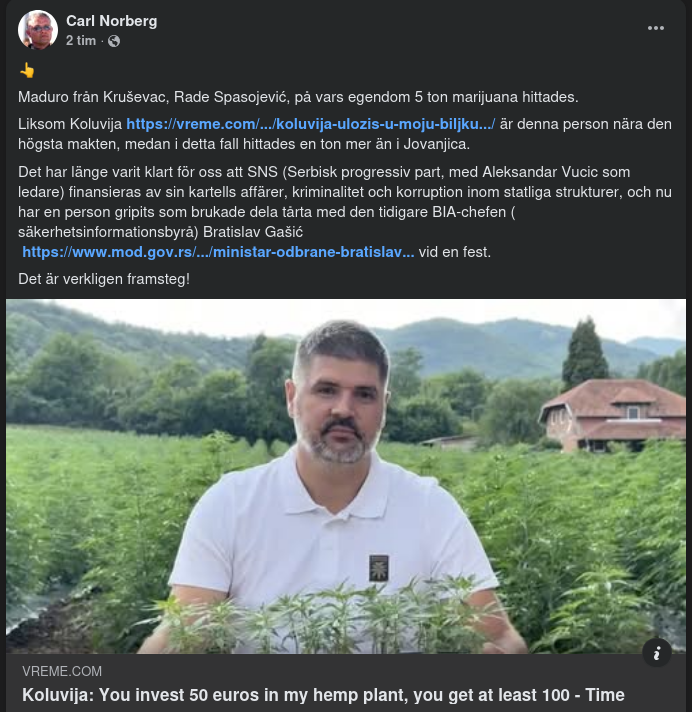Open the vreme.com Koluvija link

pos(311,124)
